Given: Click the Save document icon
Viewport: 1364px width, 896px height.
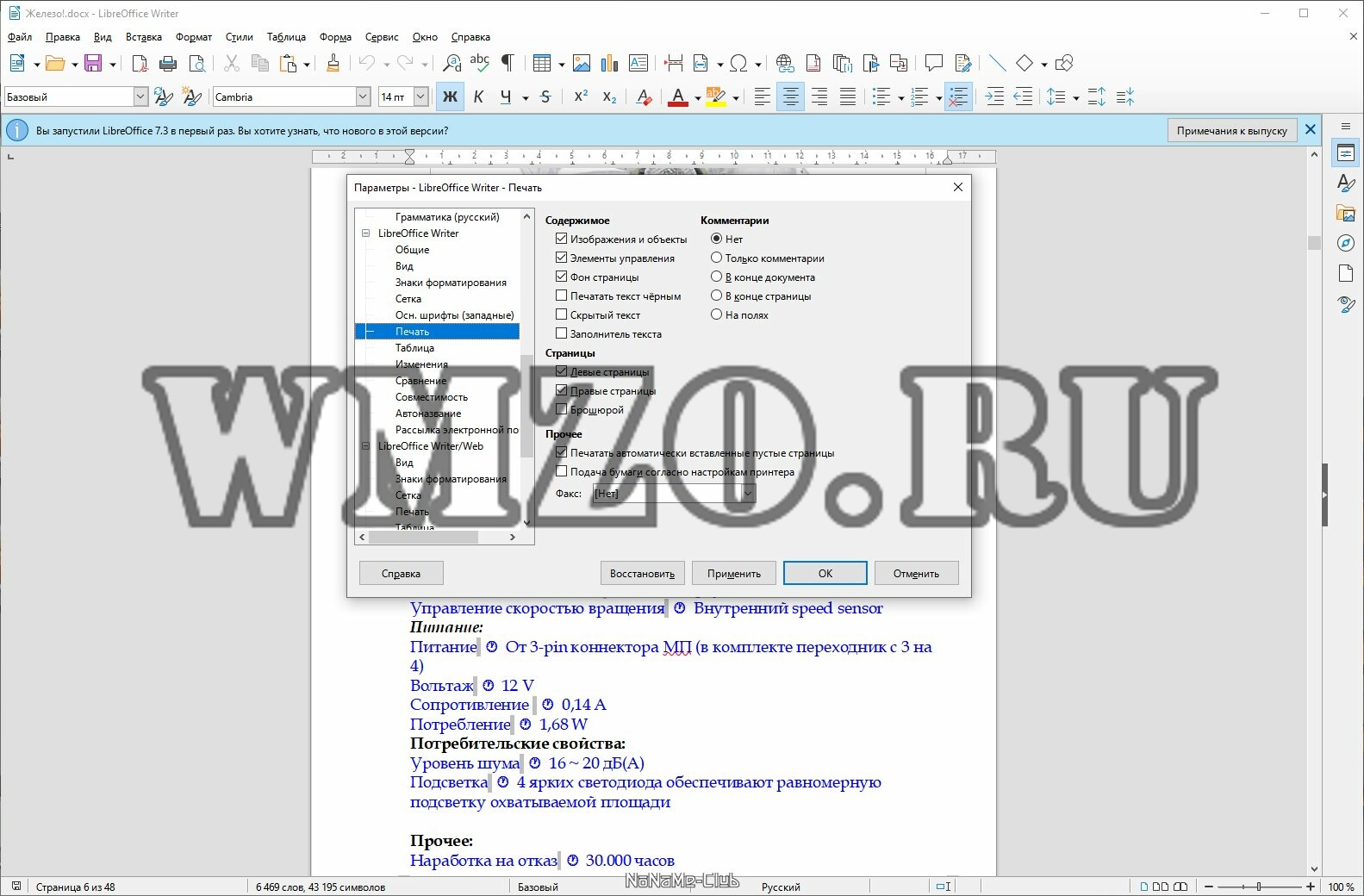Looking at the screenshot, I should (x=93, y=63).
